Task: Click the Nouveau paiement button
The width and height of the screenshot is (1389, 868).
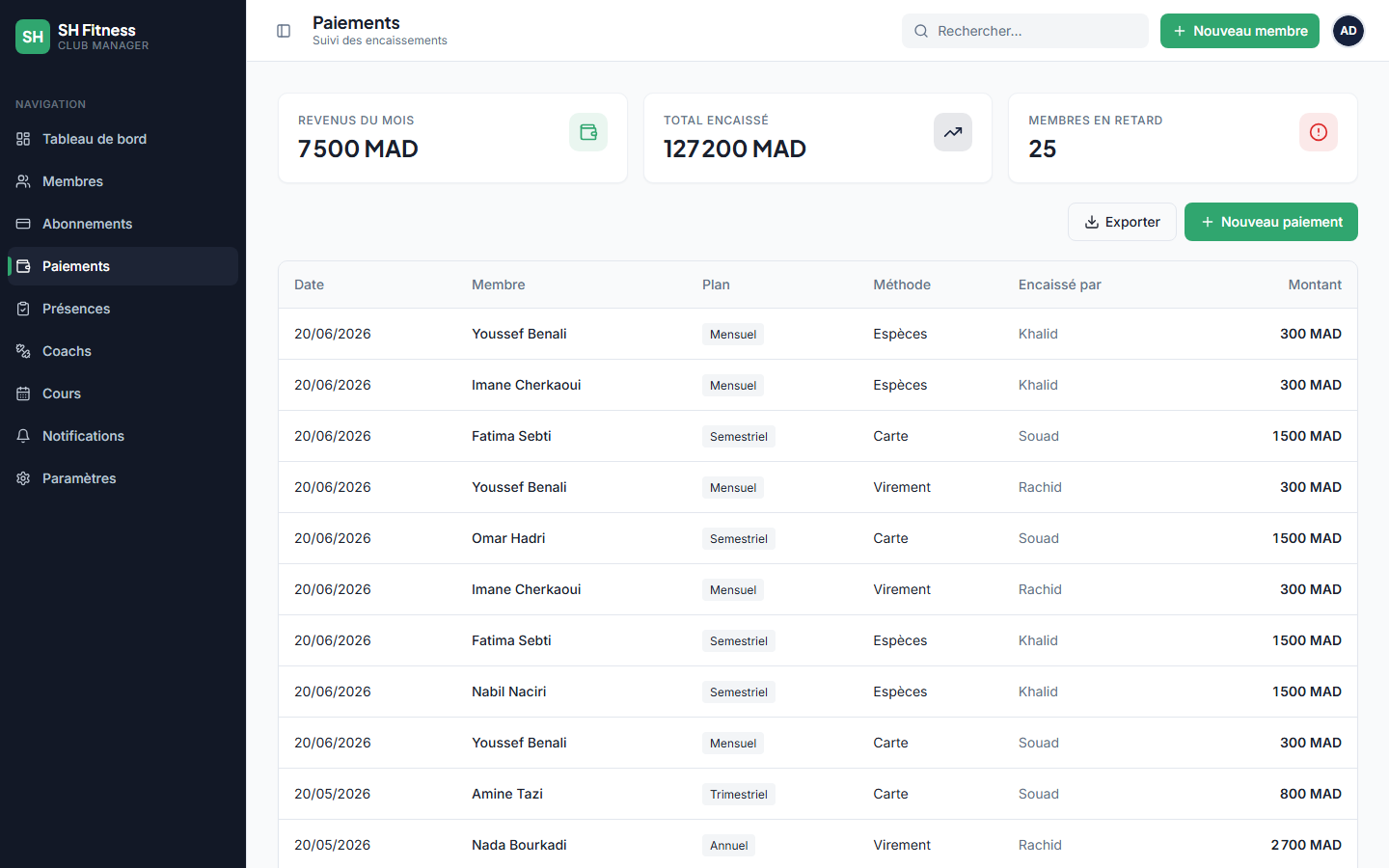Action: click(x=1271, y=222)
